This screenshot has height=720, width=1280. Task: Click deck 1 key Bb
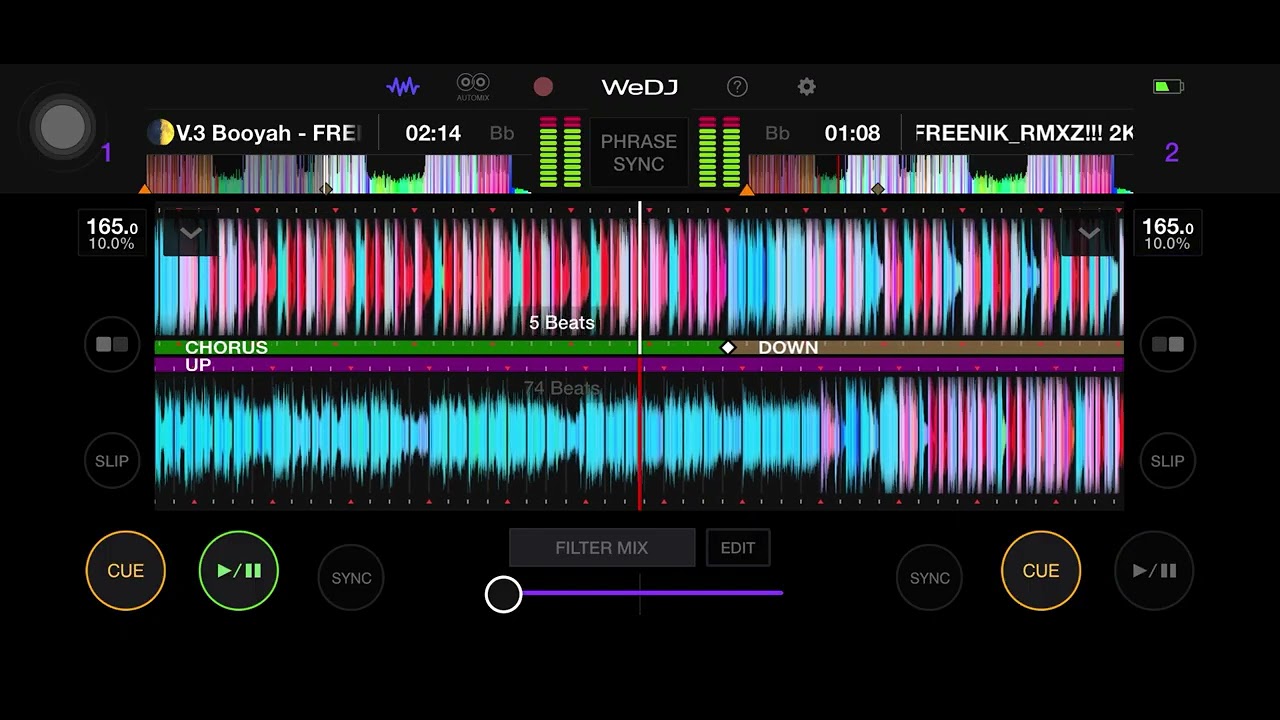[502, 133]
